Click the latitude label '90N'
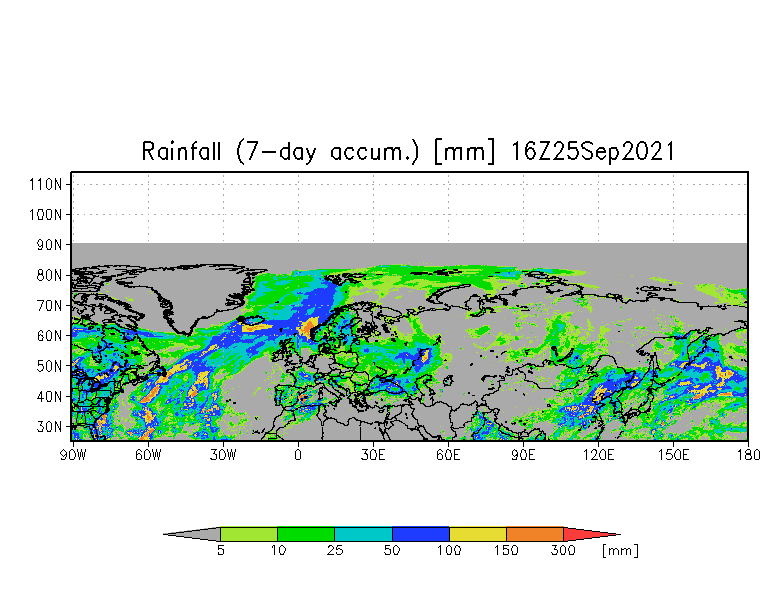 (49, 245)
